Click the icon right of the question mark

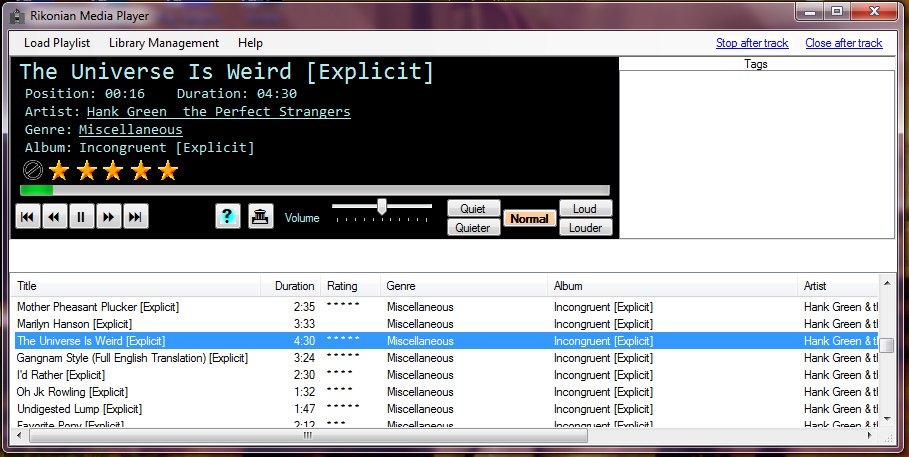260,217
